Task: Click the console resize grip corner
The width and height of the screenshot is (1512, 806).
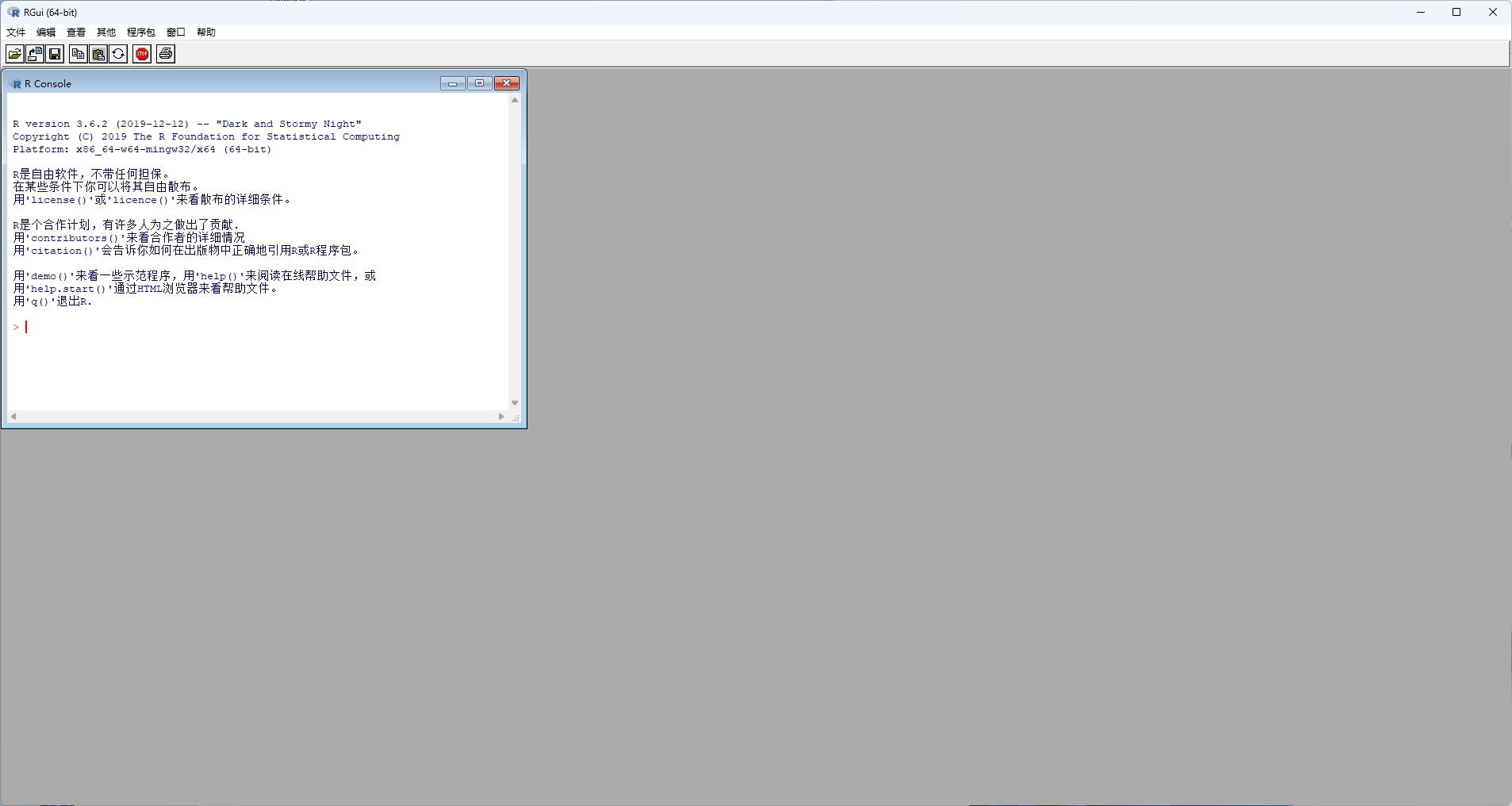Action: coord(516,417)
